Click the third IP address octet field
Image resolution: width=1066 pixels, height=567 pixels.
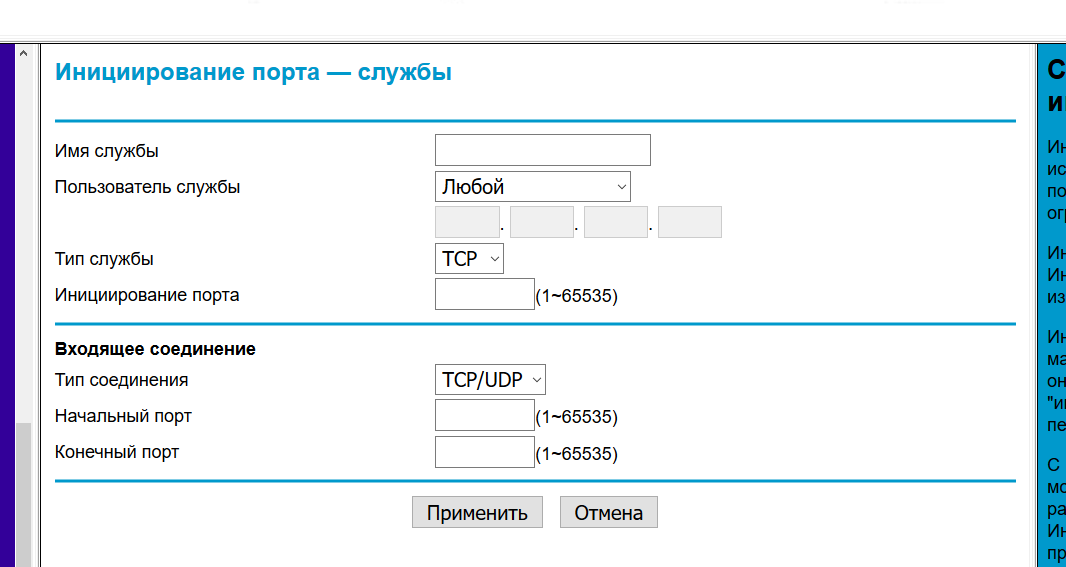(x=615, y=222)
